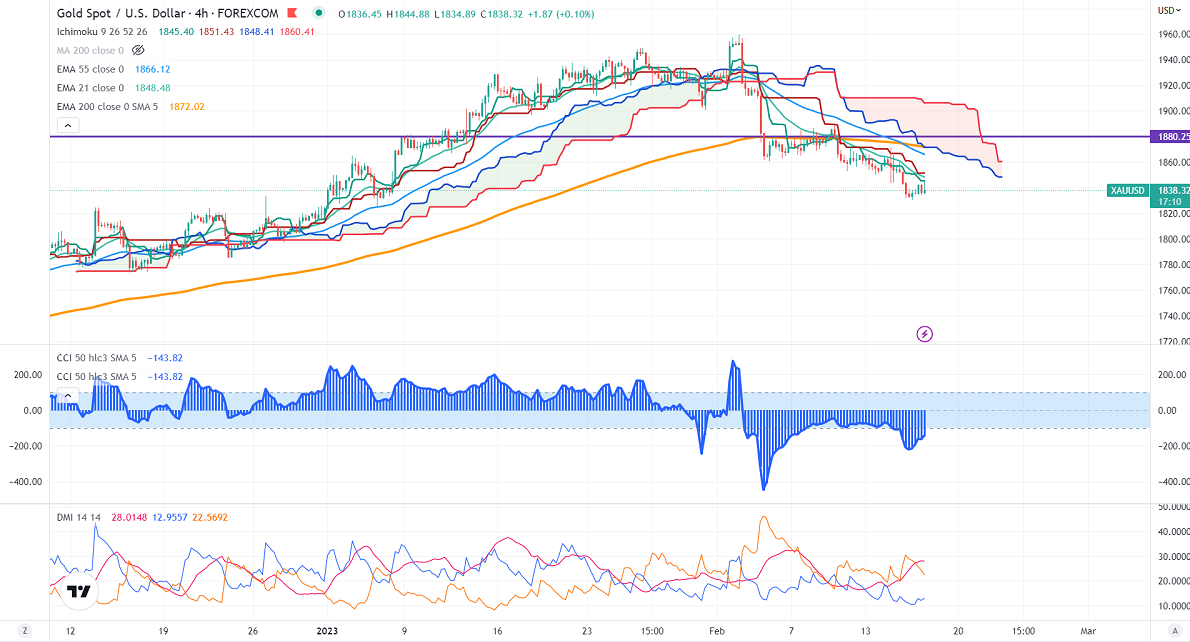
Task: Collapse the CCI pane legend
Action: pyautogui.click(x=67, y=395)
